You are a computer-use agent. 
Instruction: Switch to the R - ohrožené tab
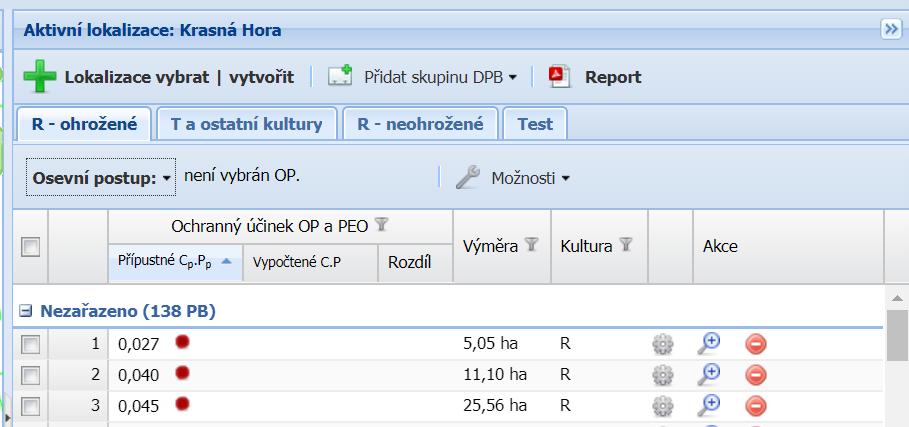(85, 124)
